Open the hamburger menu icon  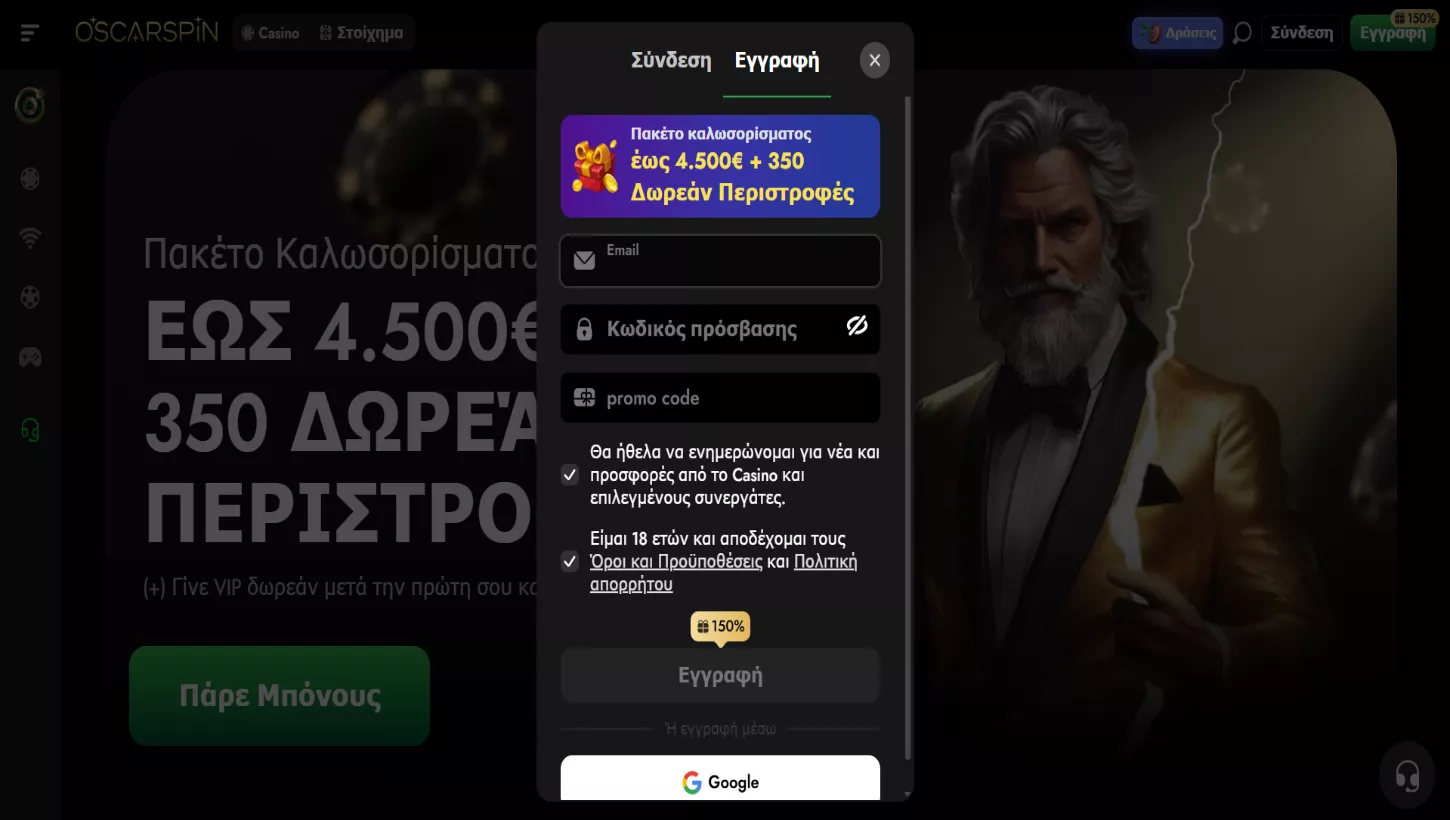30,33
